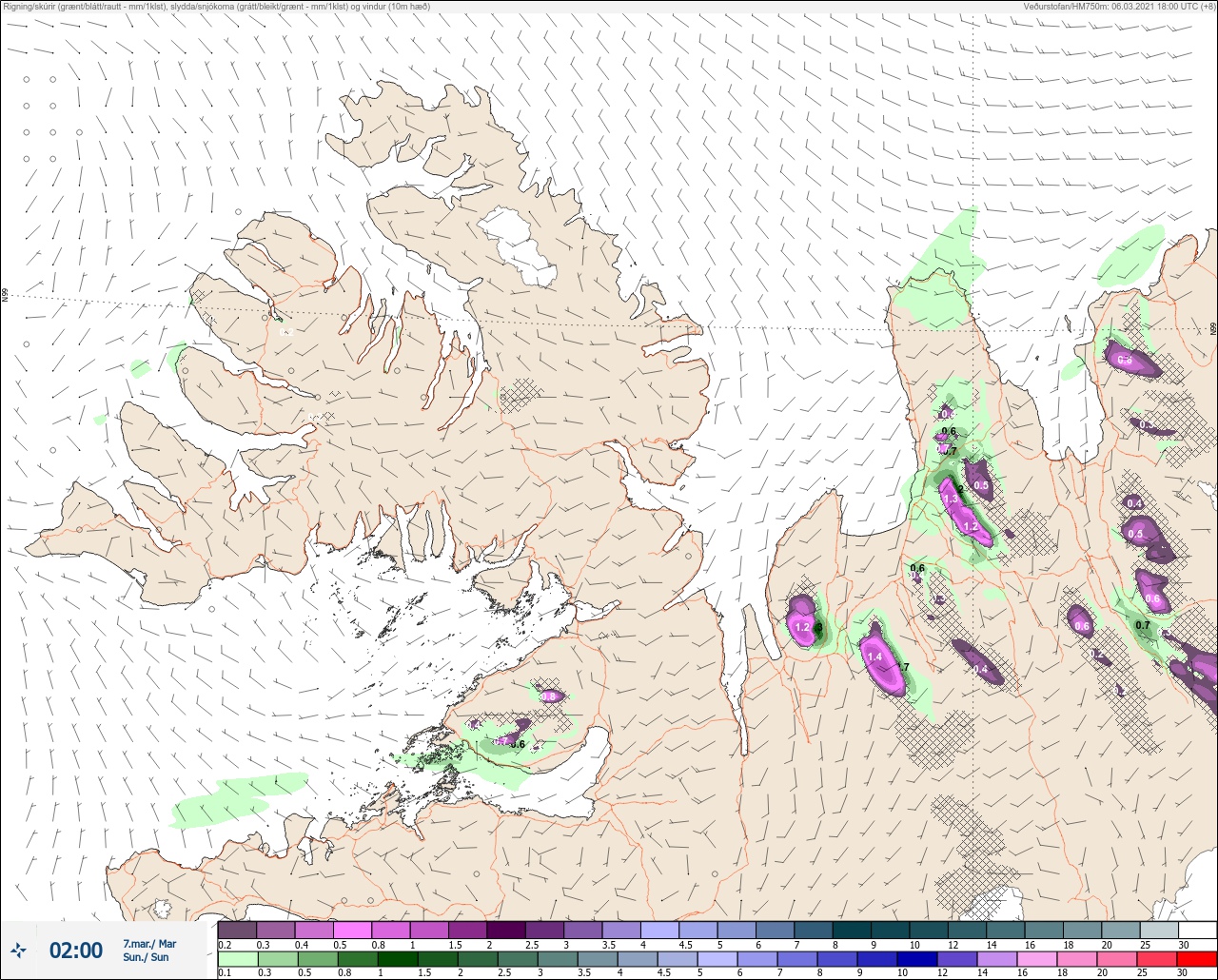Click the 'Sun./ Sun' weekday text

click(x=146, y=956)
